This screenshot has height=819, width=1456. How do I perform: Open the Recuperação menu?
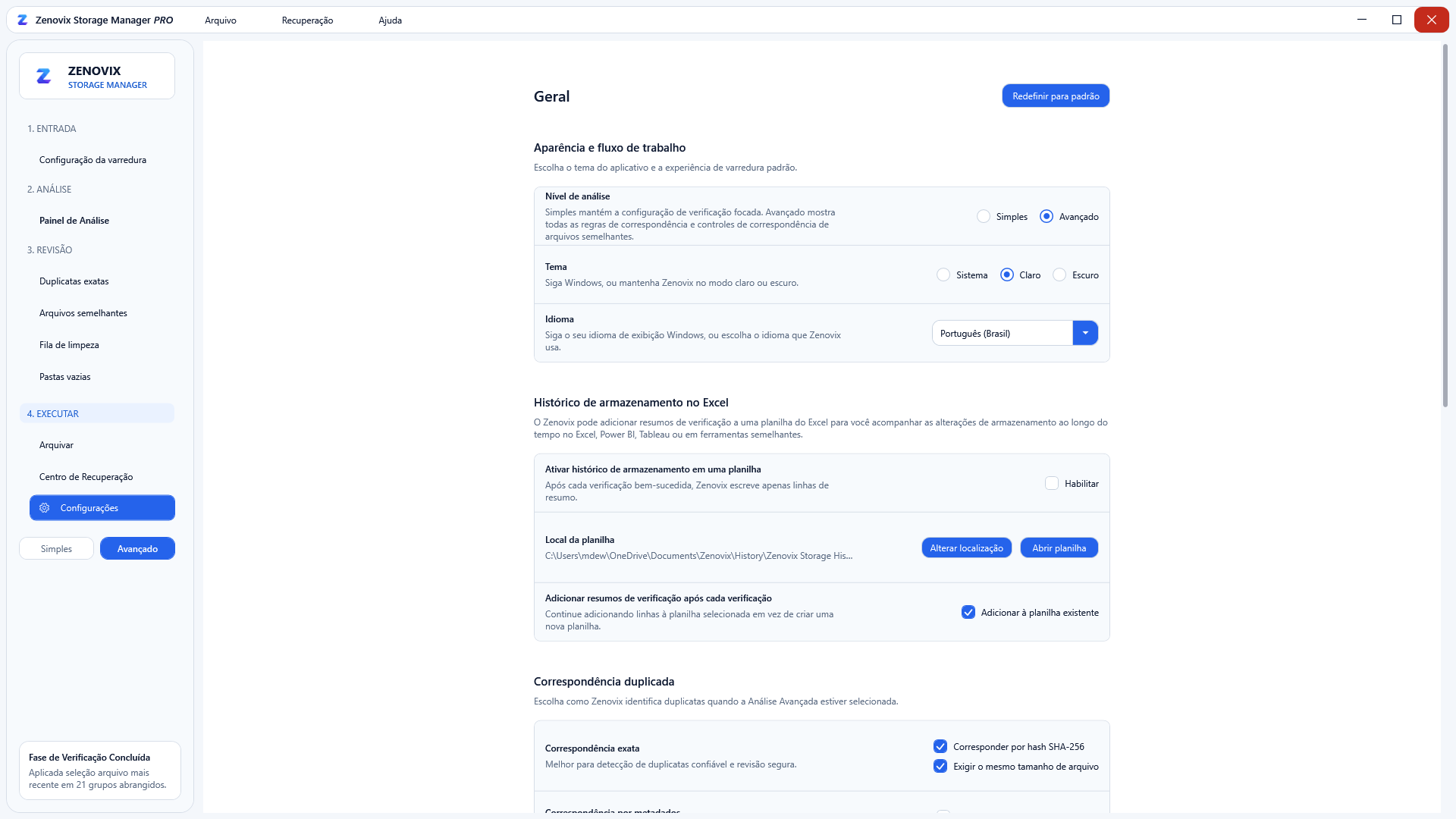[307, 20]
